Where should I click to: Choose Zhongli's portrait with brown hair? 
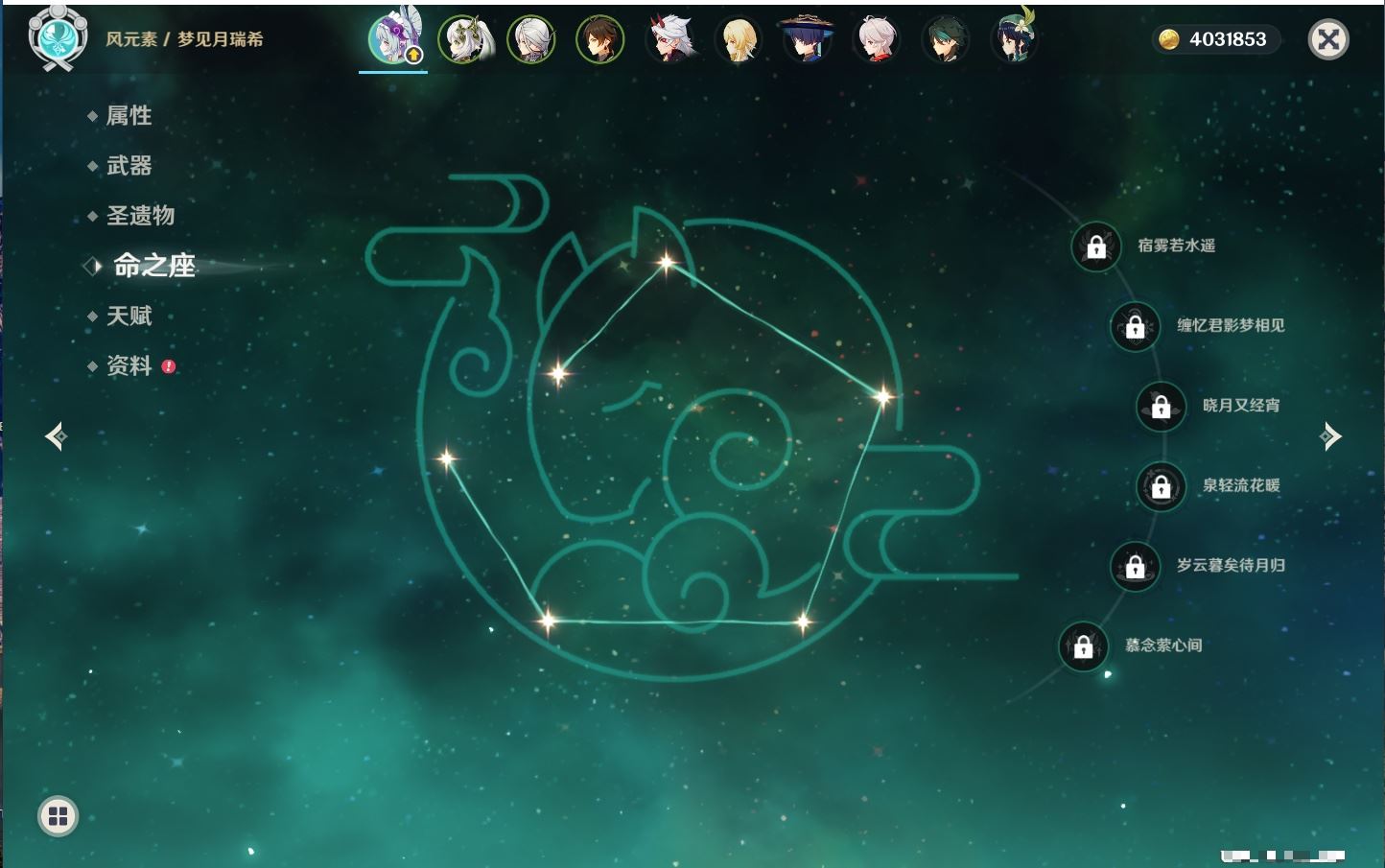[x=600, y=39]
